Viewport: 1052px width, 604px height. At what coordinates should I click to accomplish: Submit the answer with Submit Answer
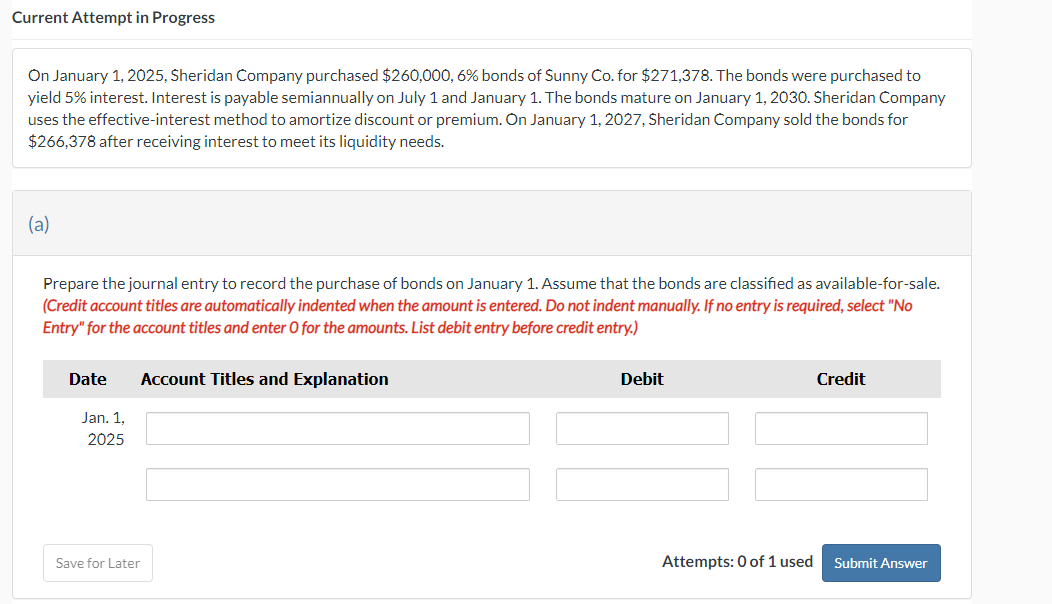pos(880,563)
